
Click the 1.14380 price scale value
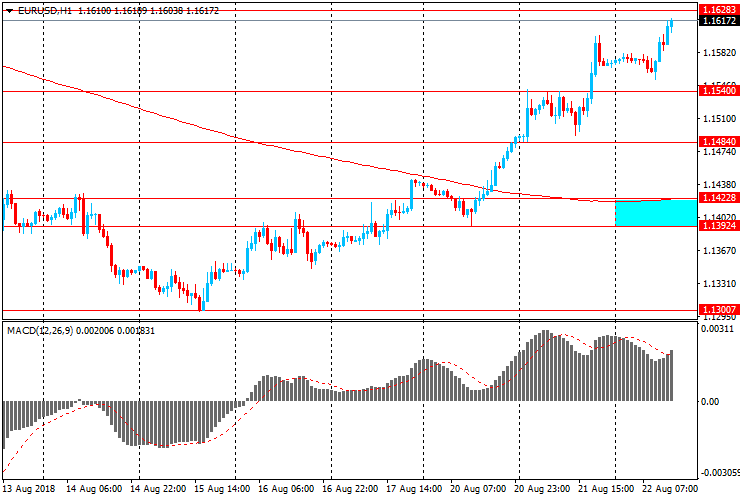[x=719, y=185]
